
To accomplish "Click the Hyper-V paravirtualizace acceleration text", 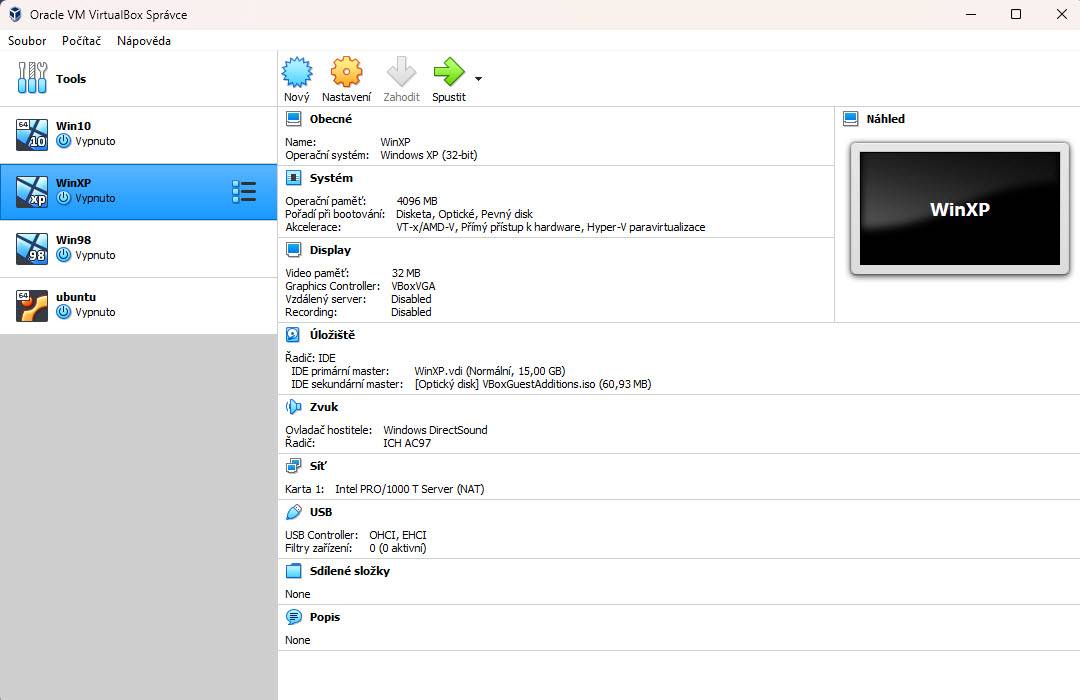I will coord(646,227).
